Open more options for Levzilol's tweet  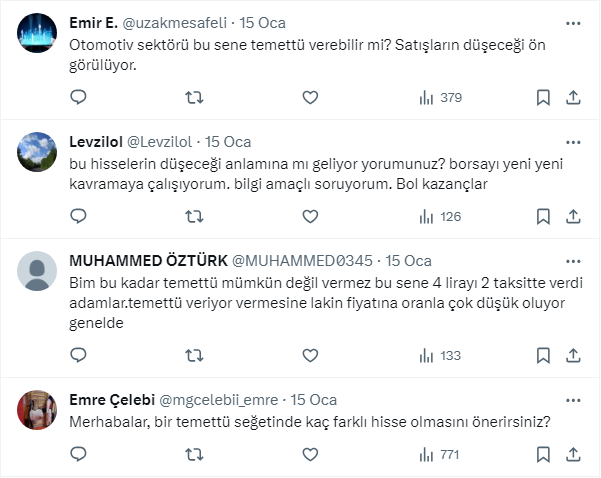coord(573,141)
